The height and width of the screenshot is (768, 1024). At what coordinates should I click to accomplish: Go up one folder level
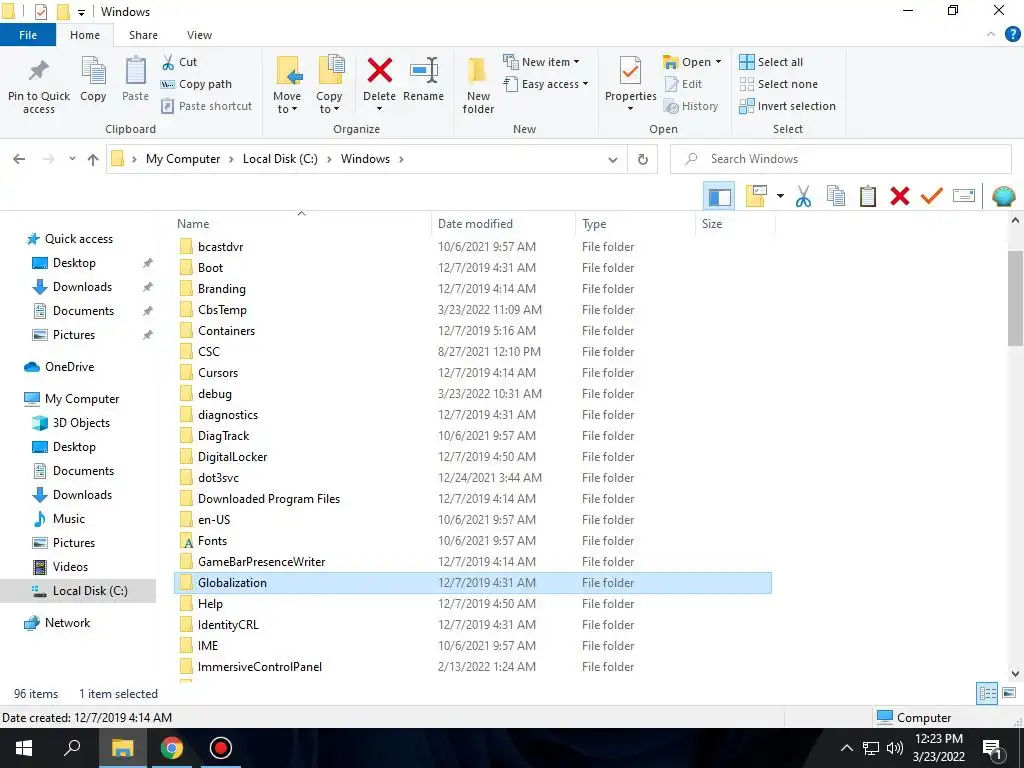(93, 159)
